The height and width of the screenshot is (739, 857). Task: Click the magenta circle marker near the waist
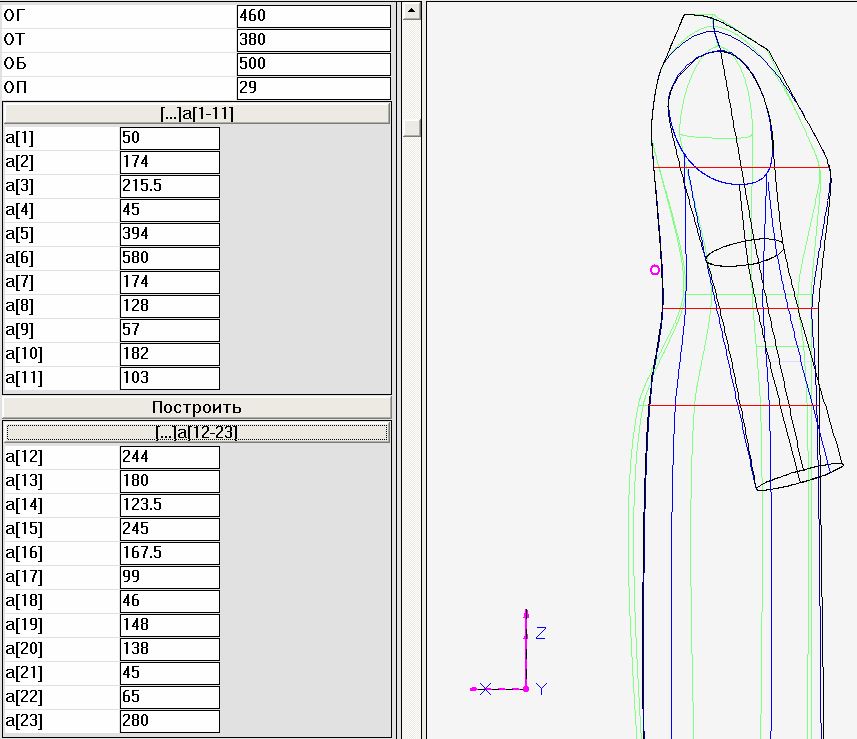(655, 269)
